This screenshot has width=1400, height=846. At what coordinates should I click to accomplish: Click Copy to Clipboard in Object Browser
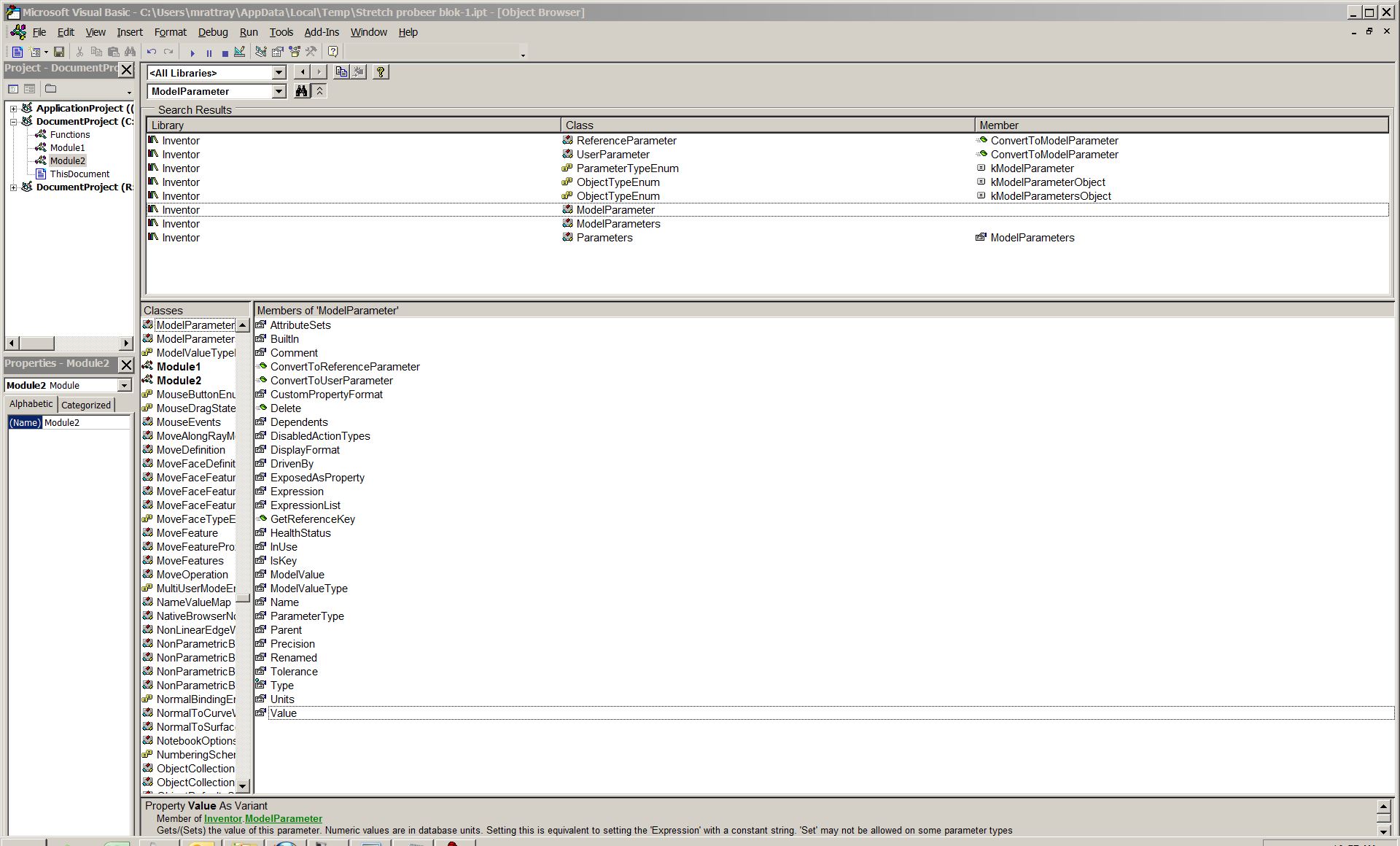pos(341,71)
